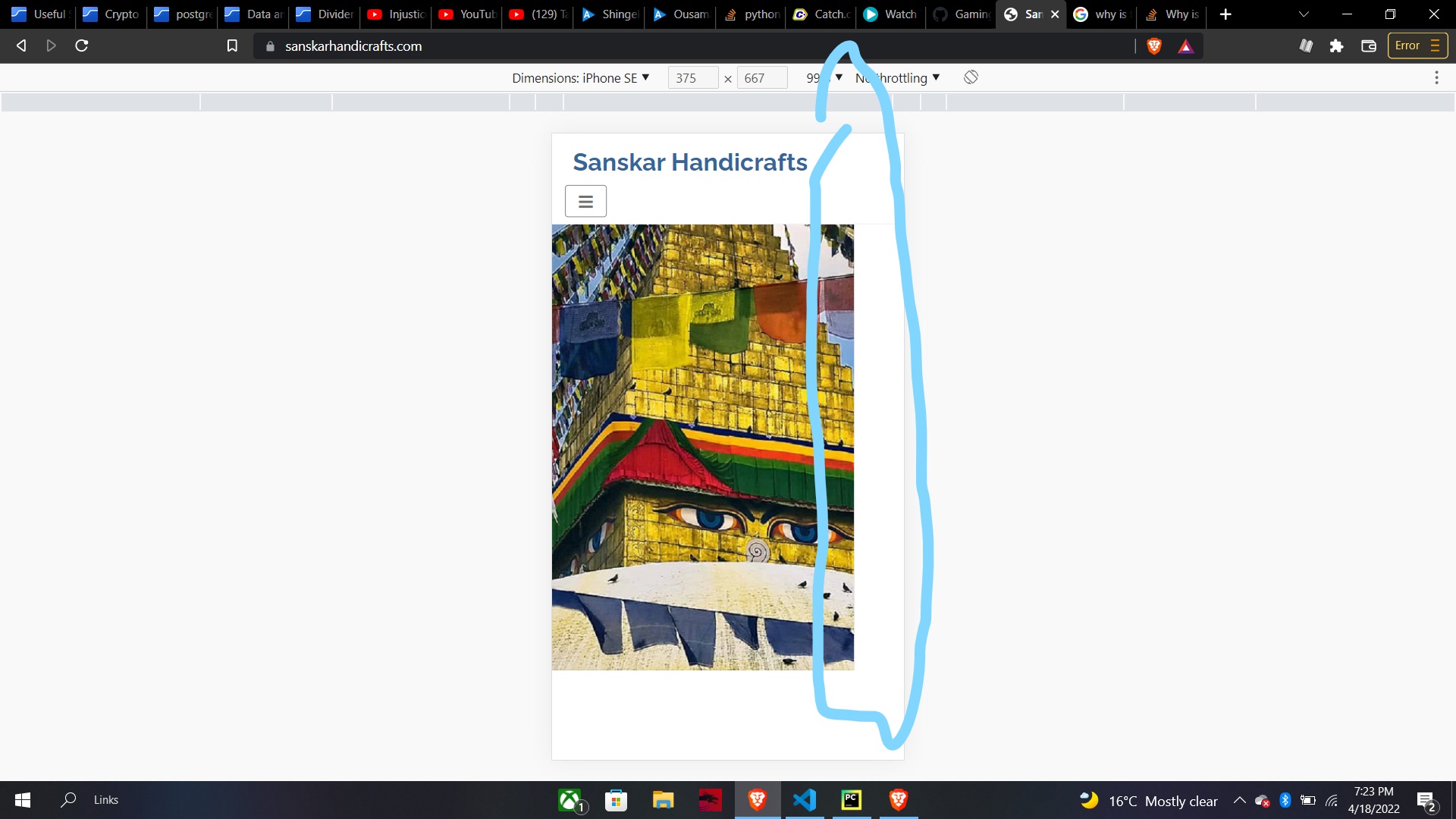Click the Xbox Game Bar taskbar icon
This screenshot has width=1456, height=819.
click(569, 799)
